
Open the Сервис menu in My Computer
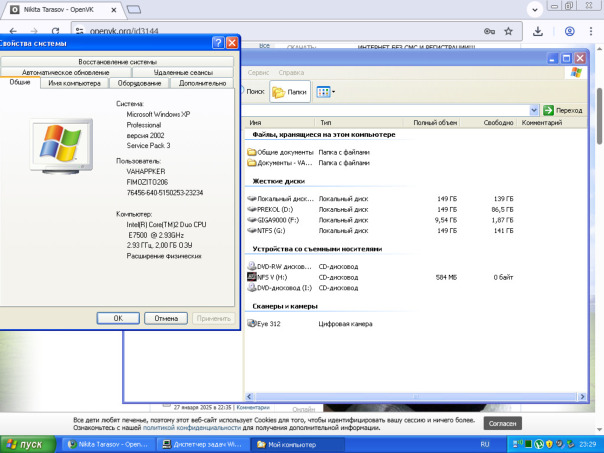coord(258,72)
